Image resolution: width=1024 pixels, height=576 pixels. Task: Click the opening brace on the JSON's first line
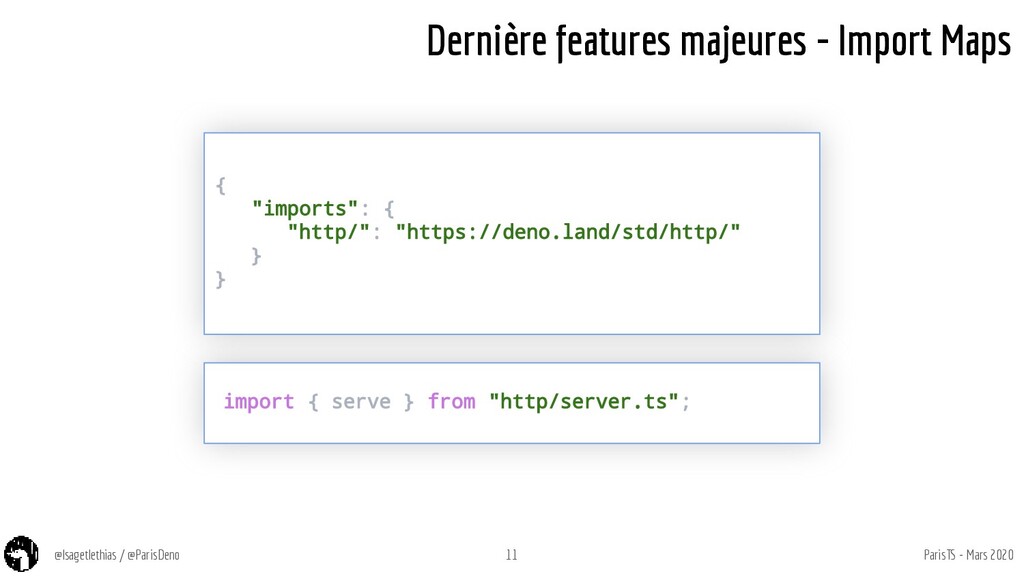coord(221,185)
